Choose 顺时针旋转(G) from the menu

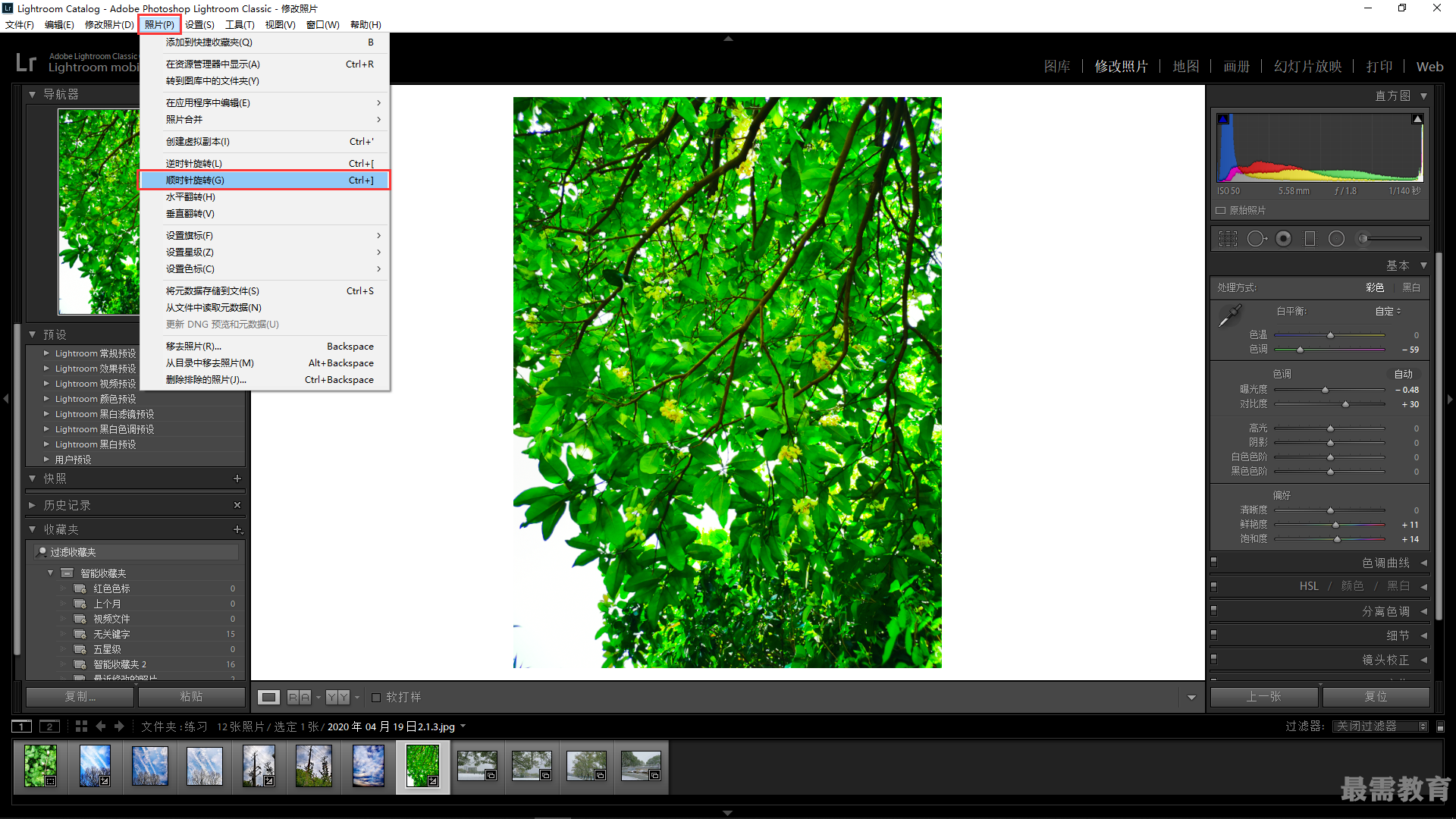point(265,180)
